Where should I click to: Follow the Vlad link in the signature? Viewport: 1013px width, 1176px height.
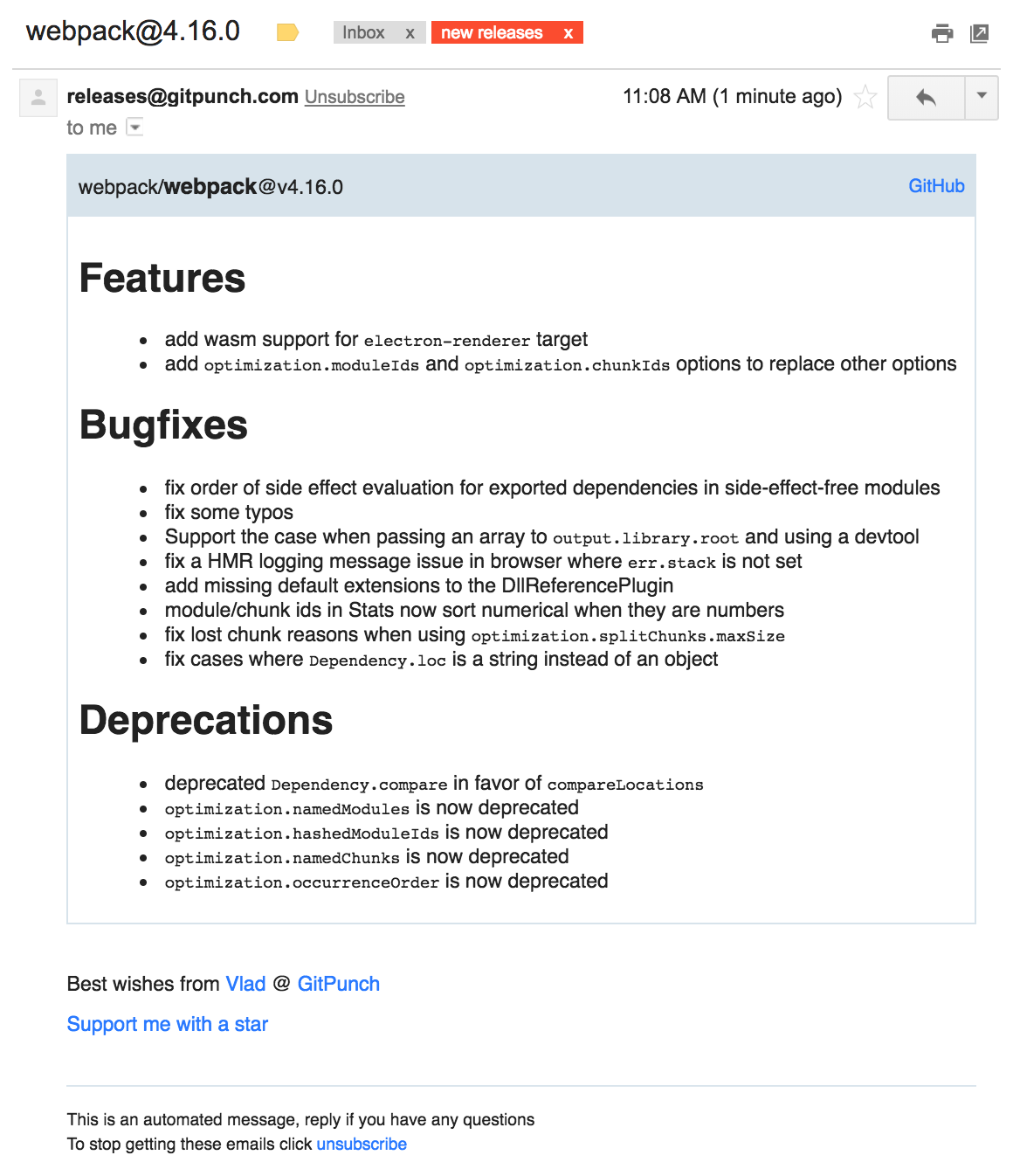click(245, 984)
